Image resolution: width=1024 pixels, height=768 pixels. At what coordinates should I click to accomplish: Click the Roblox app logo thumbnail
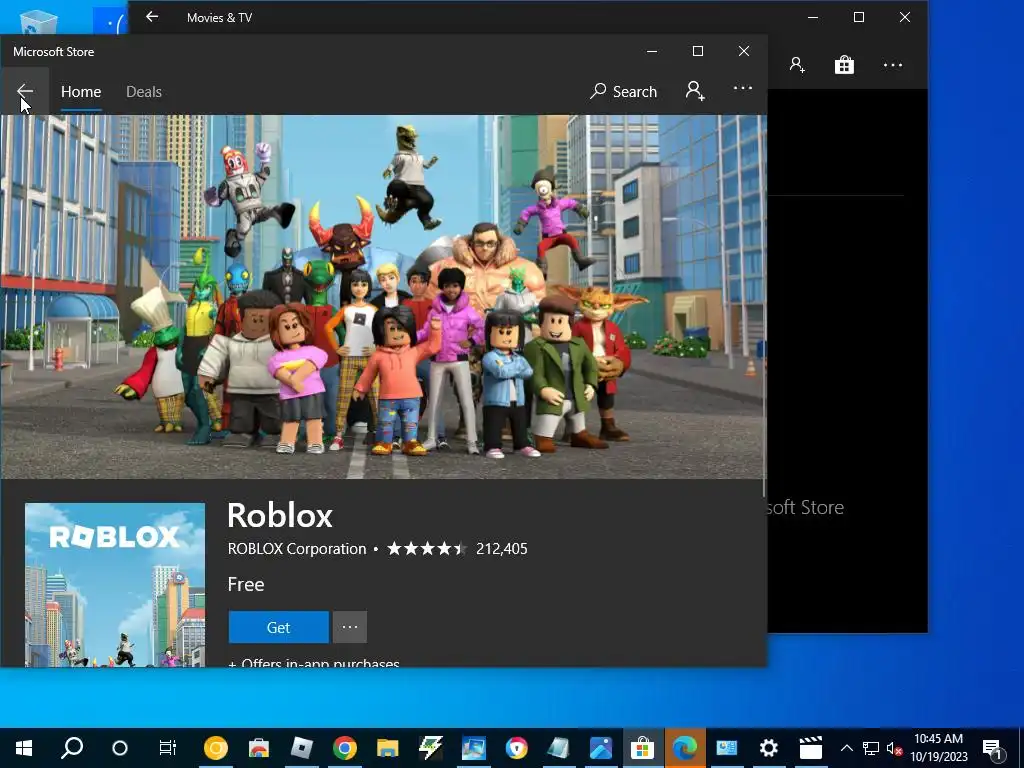pos(115,584)
